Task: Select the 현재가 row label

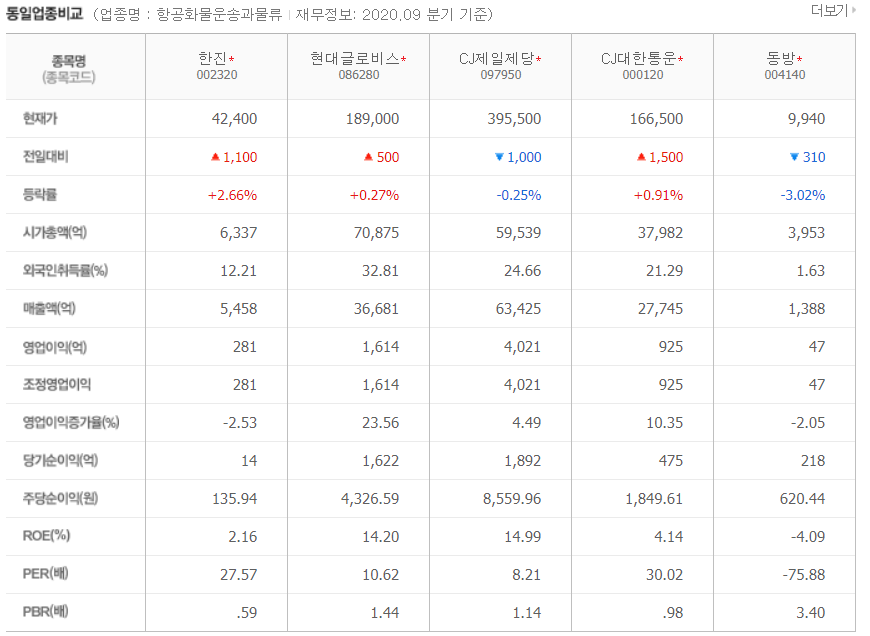Action: coord(40,119)
